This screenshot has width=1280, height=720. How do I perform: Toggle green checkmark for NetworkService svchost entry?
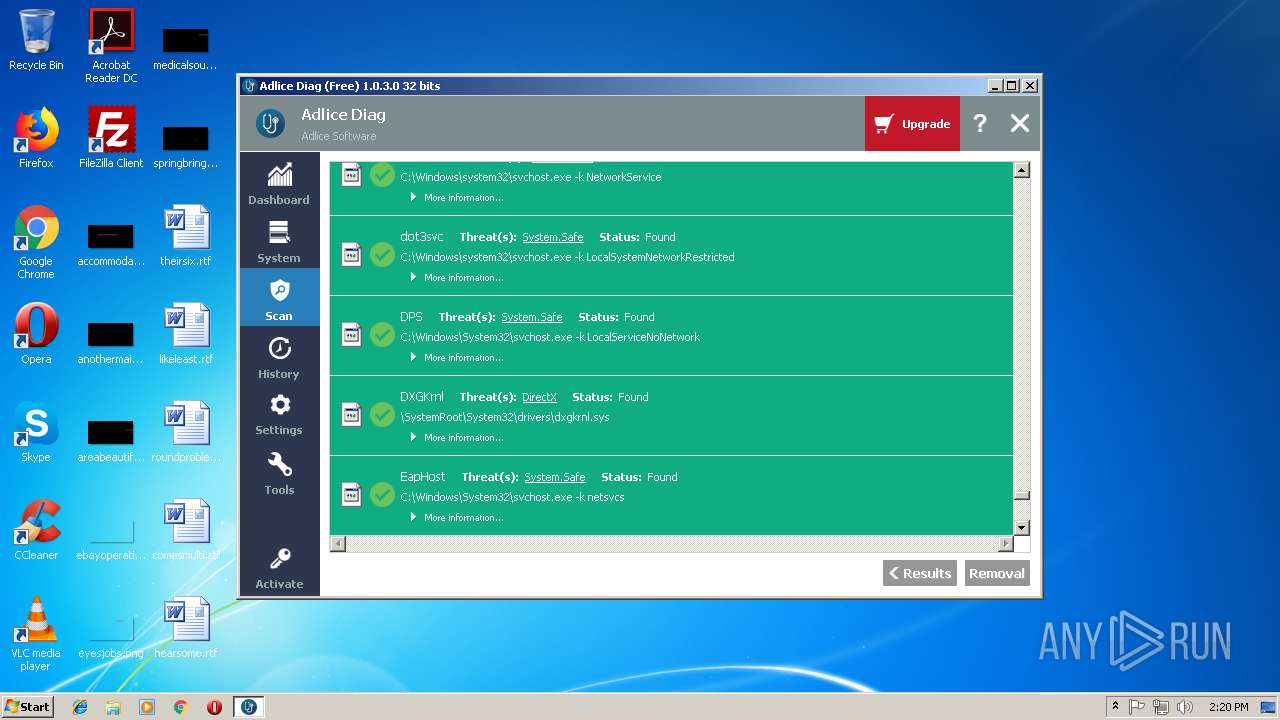click(382, 175)
